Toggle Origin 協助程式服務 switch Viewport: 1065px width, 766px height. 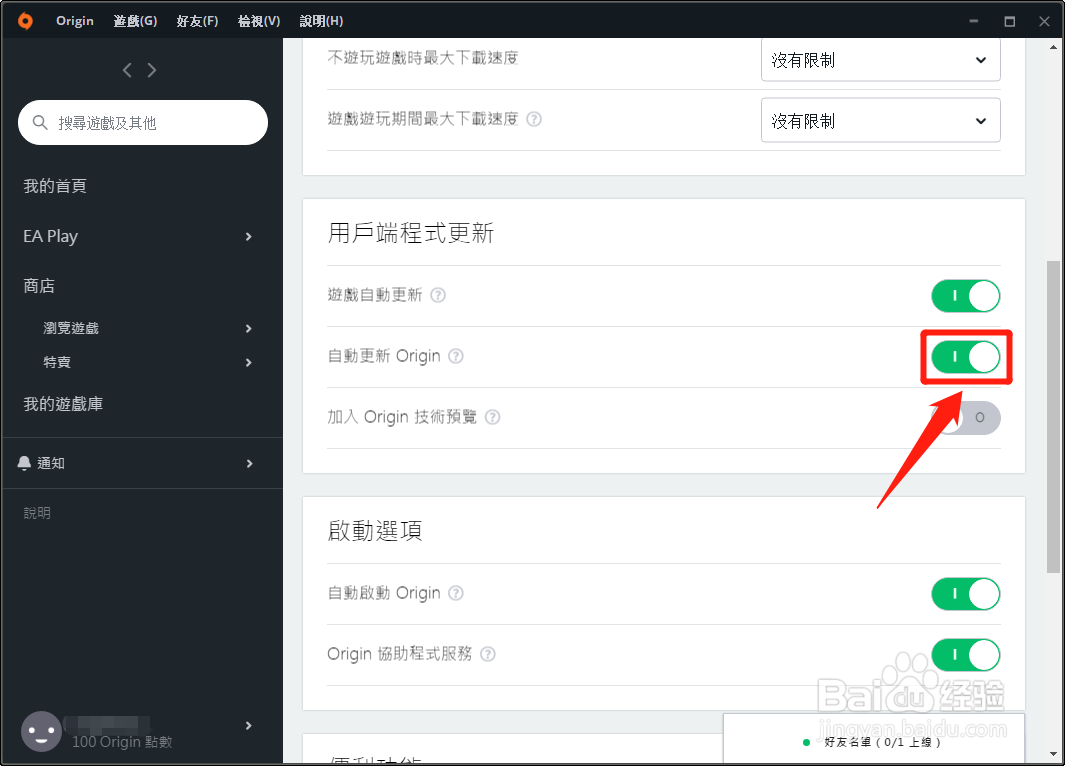tap(965, 655)
